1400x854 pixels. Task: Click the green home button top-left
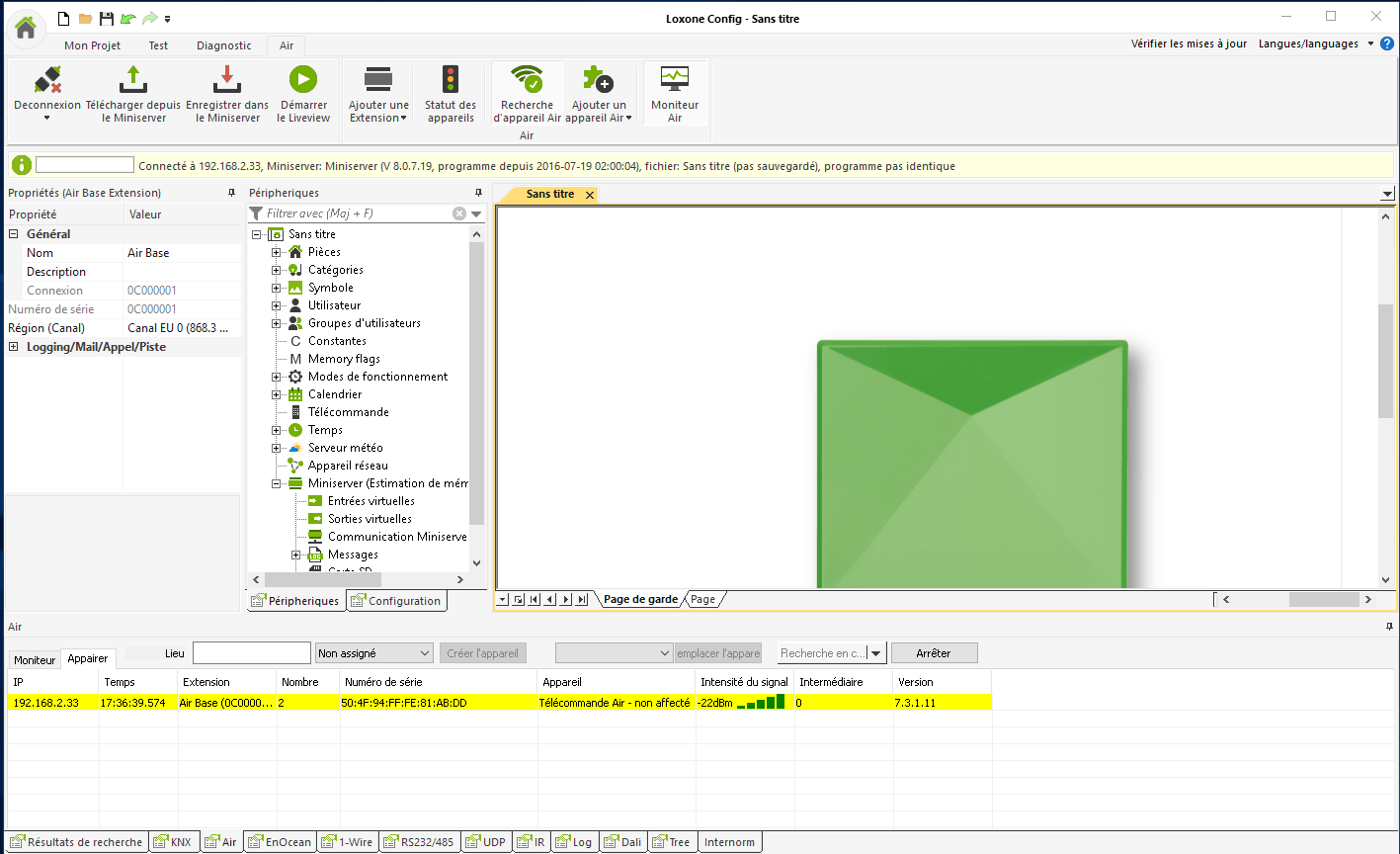pos(26,27)
